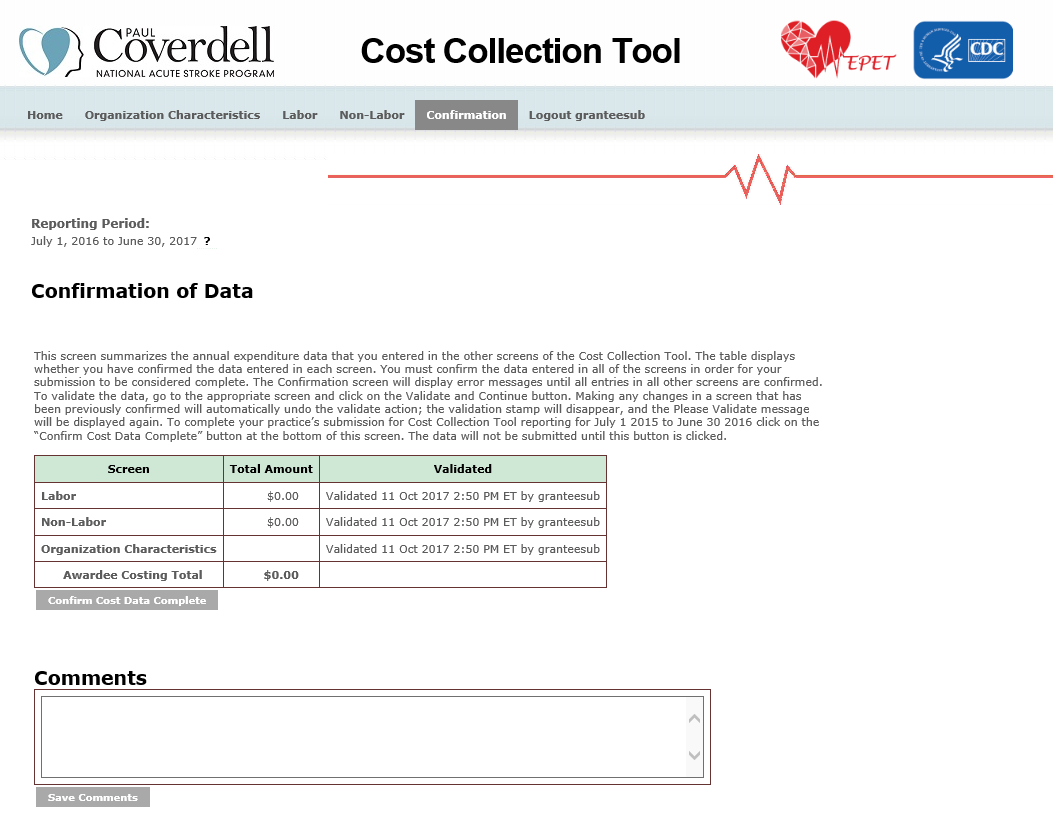Select the Labor row label in table

coord(58,495)
